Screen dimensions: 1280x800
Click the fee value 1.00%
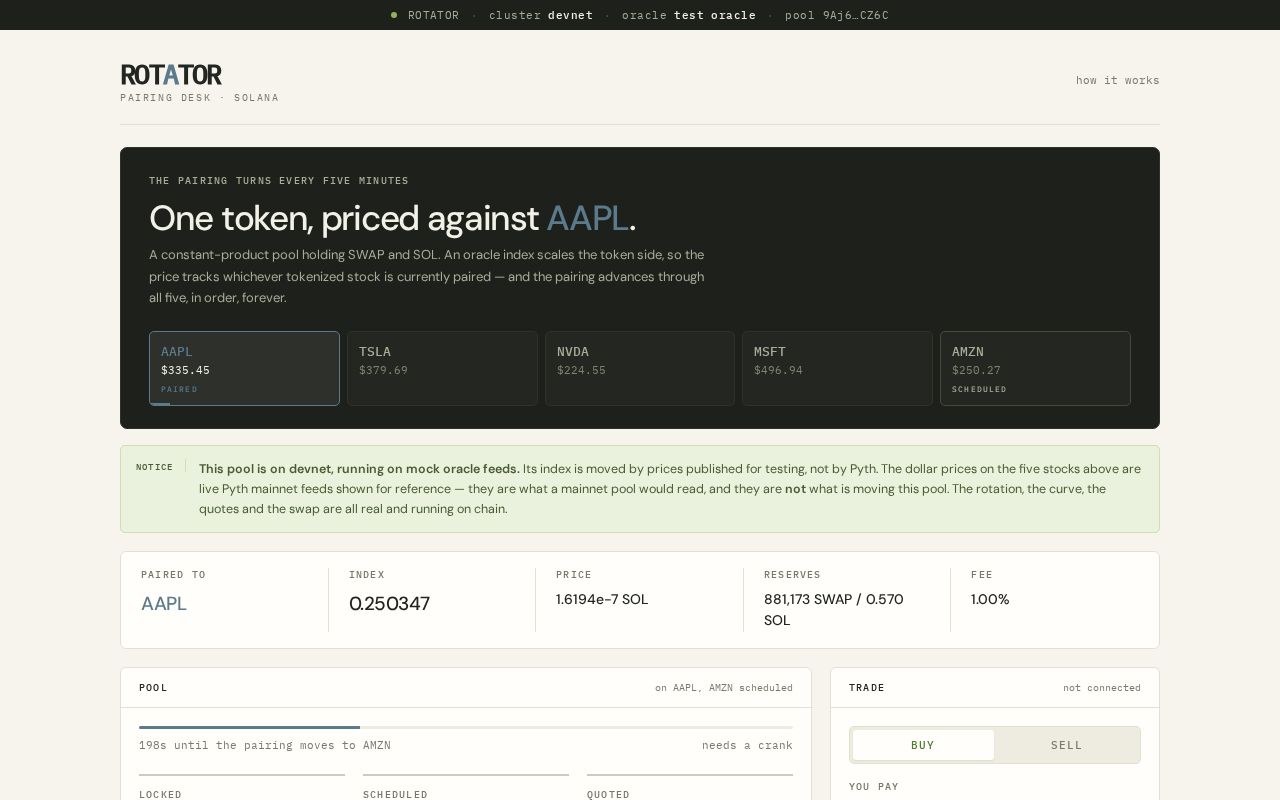pos(990,599)
